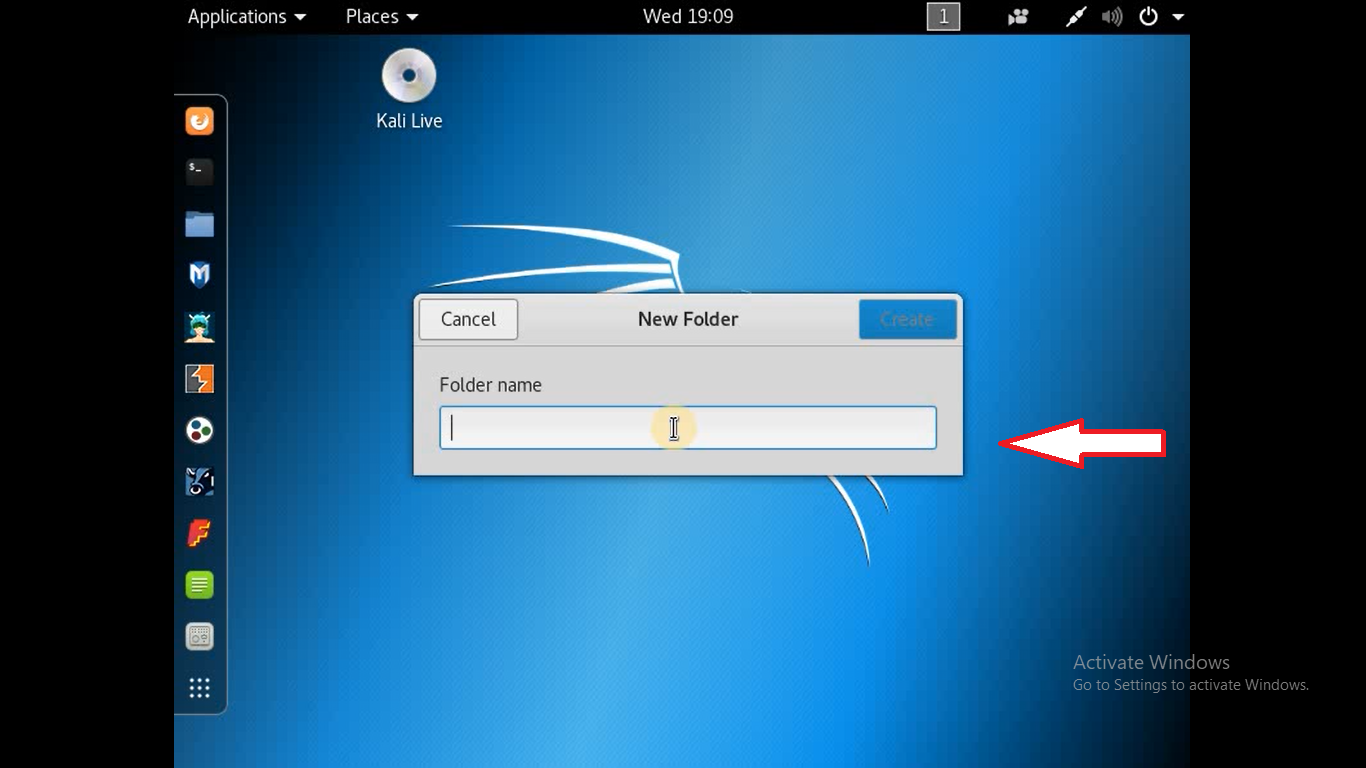The height and width of the screenshot is (768, 1366).
Task: Open the BeEF bull-icon app in the dock
Action: coord(200,482)
